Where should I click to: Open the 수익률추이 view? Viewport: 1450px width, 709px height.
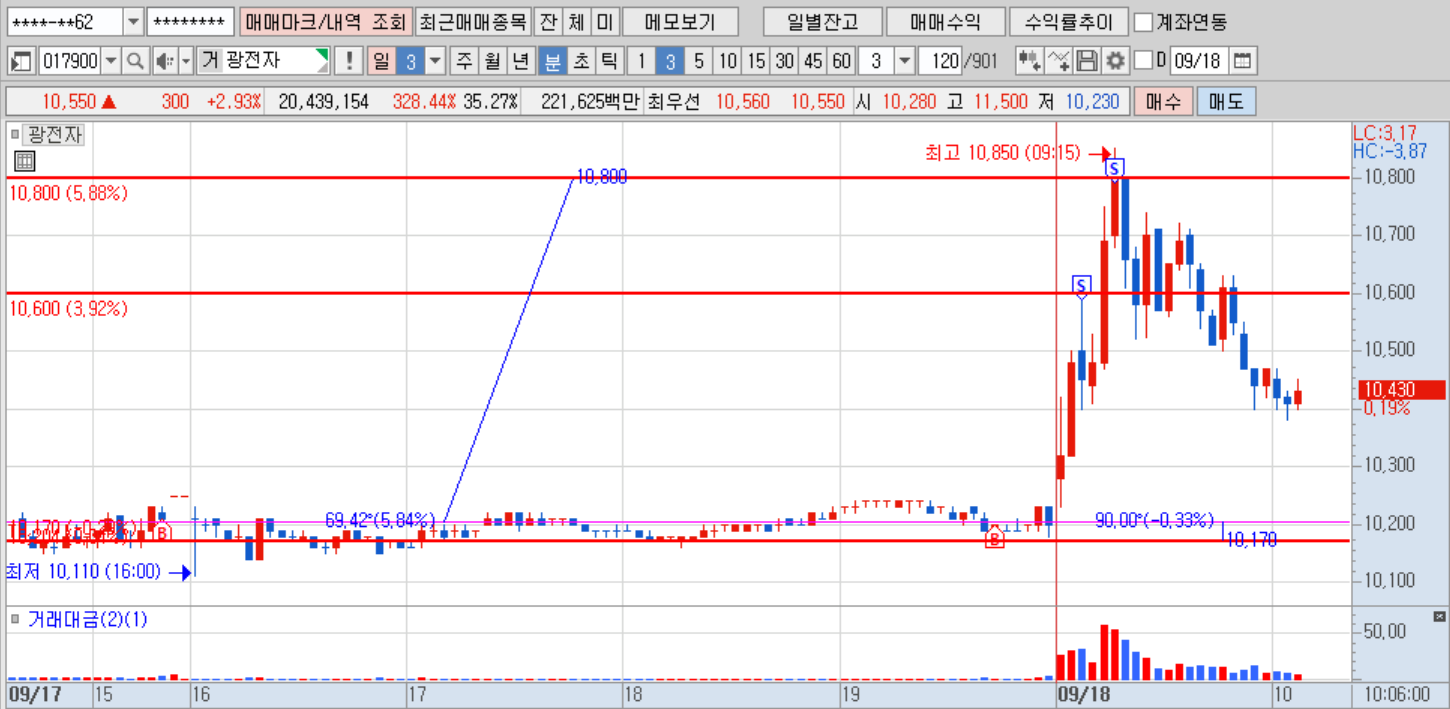1067,21
